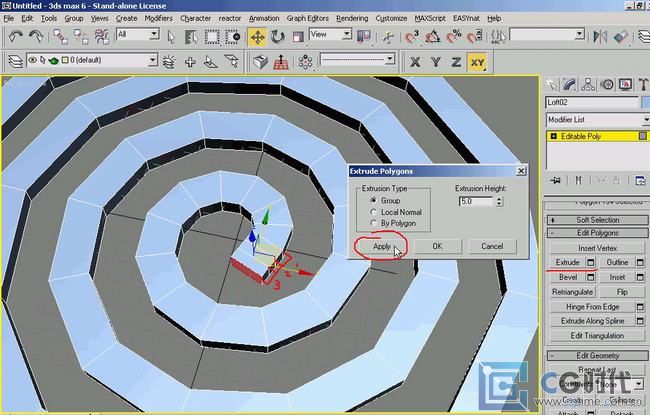
Task: Open the All selection filter dropdown
Action: click(138, 34)
